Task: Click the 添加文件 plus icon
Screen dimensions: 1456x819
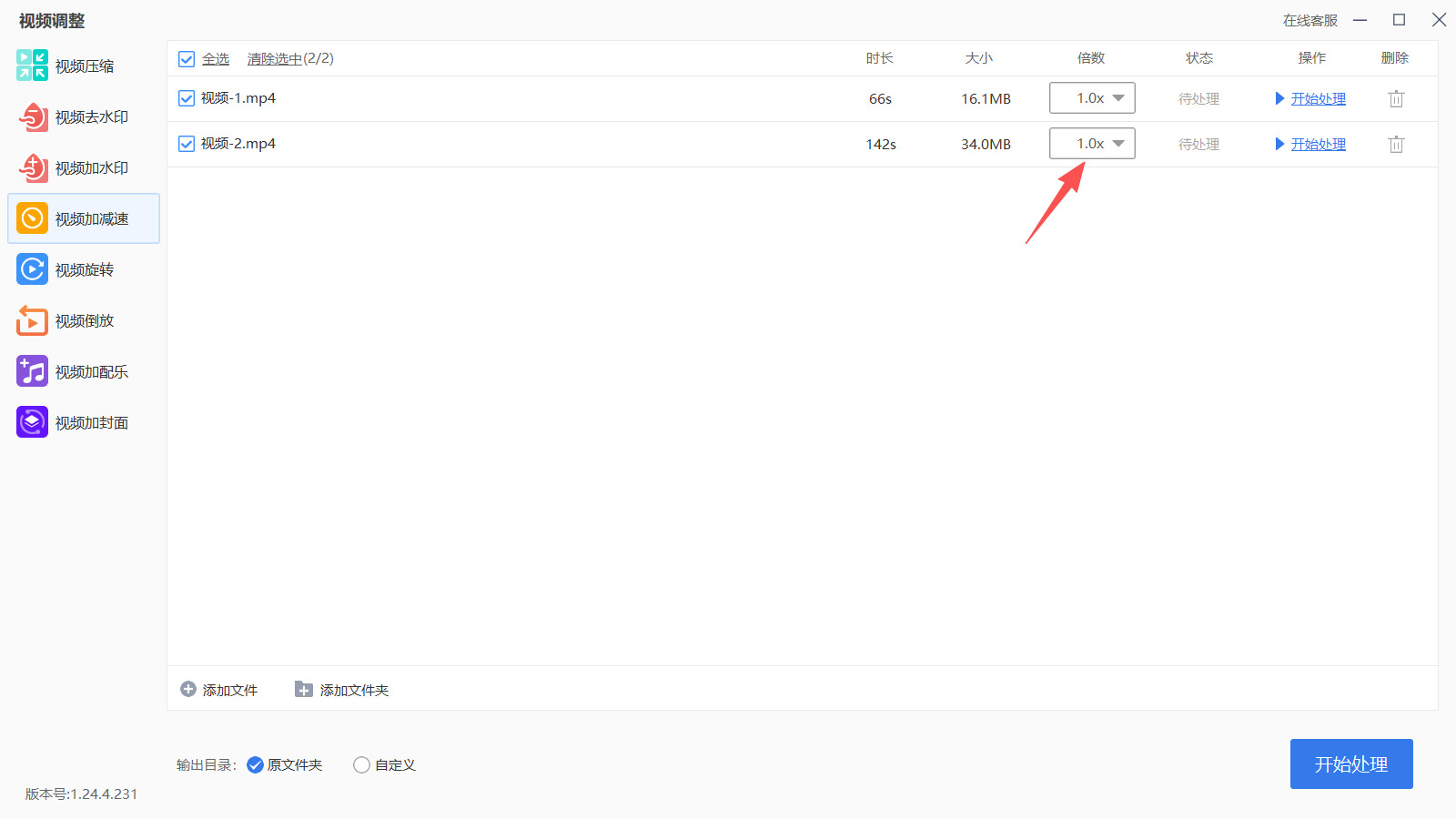Action: pos(188,689)
